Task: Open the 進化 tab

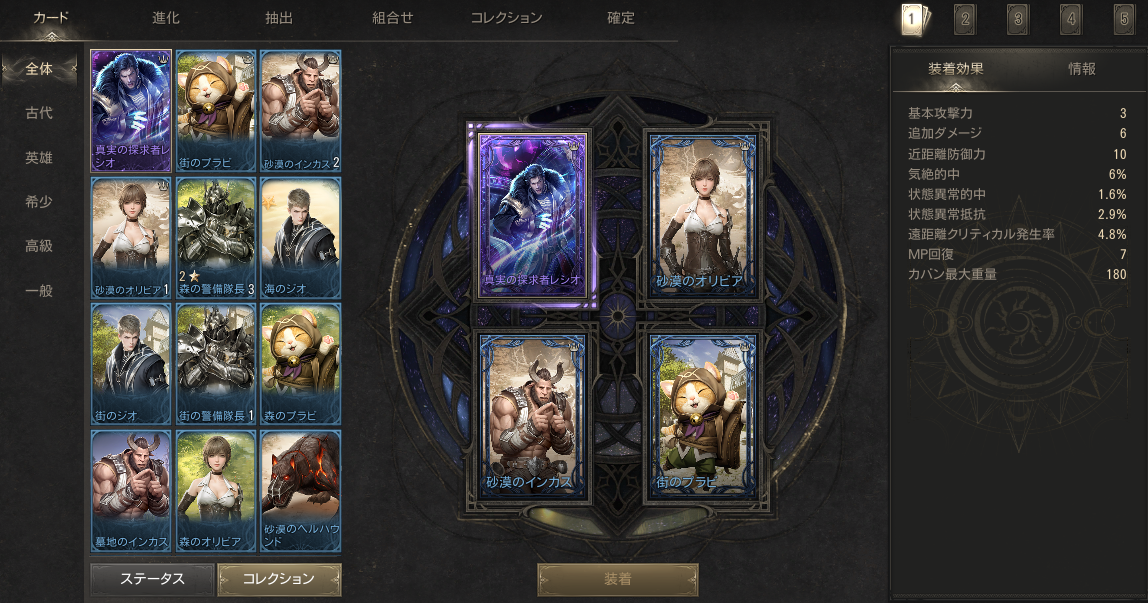Action: (x=165, y=18)
